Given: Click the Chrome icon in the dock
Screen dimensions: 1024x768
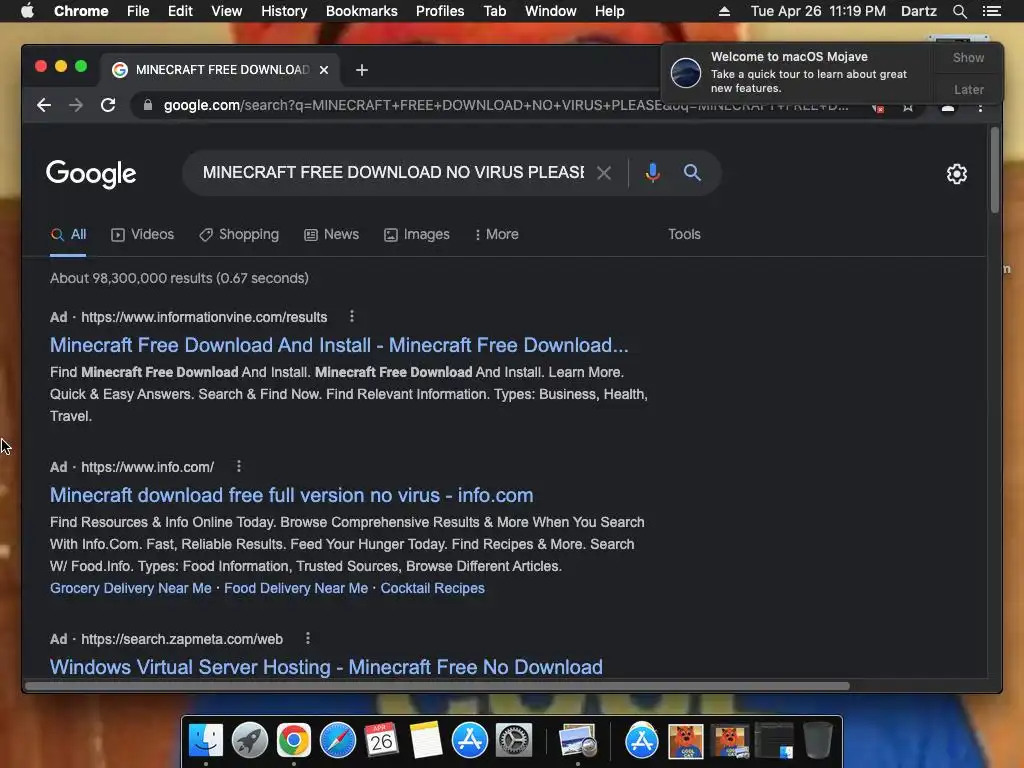Looking at the screenshot, I should coord(293,741).
